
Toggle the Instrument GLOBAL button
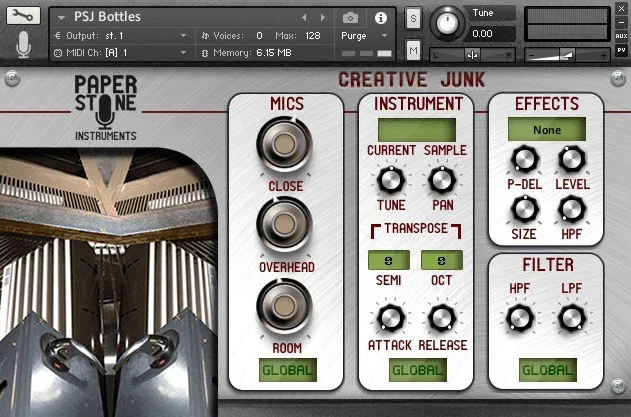(418, 370)
